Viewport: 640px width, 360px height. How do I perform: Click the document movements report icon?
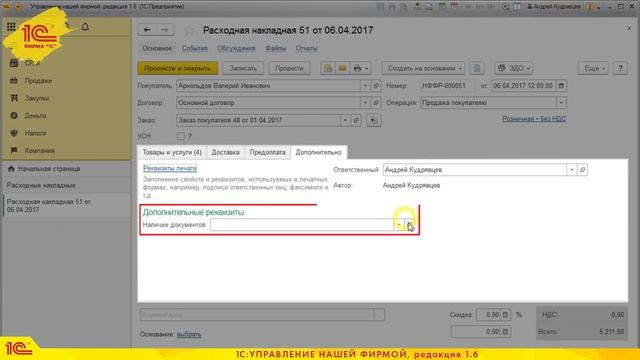328,68
